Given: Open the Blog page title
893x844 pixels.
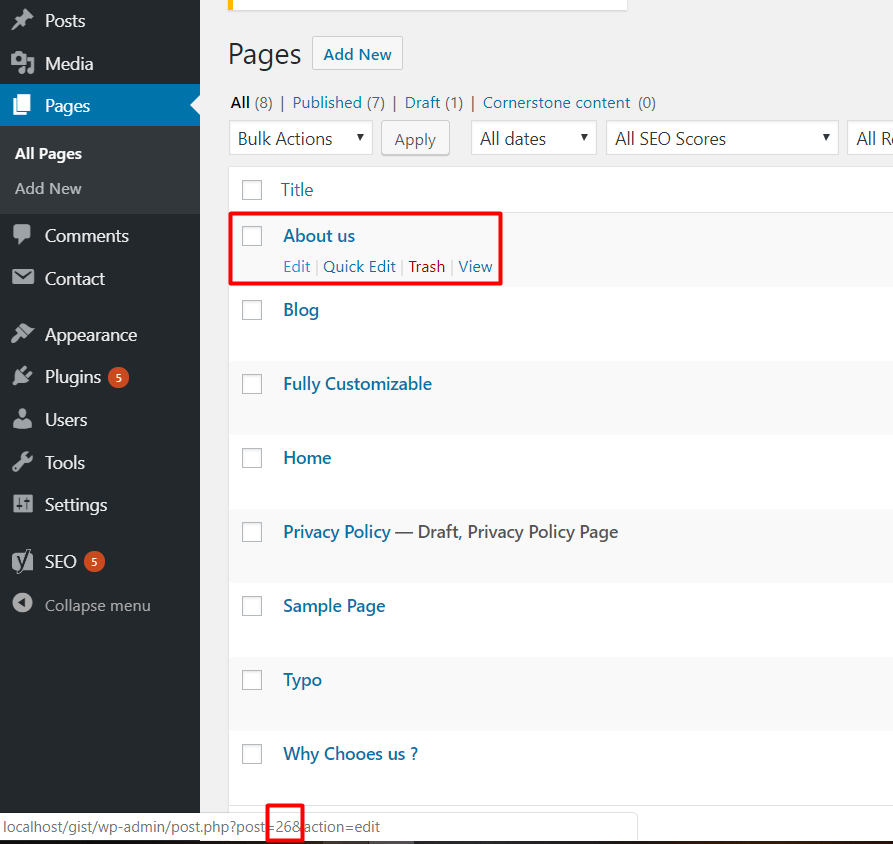Looking at the screenshot, I should coord(301,310).
